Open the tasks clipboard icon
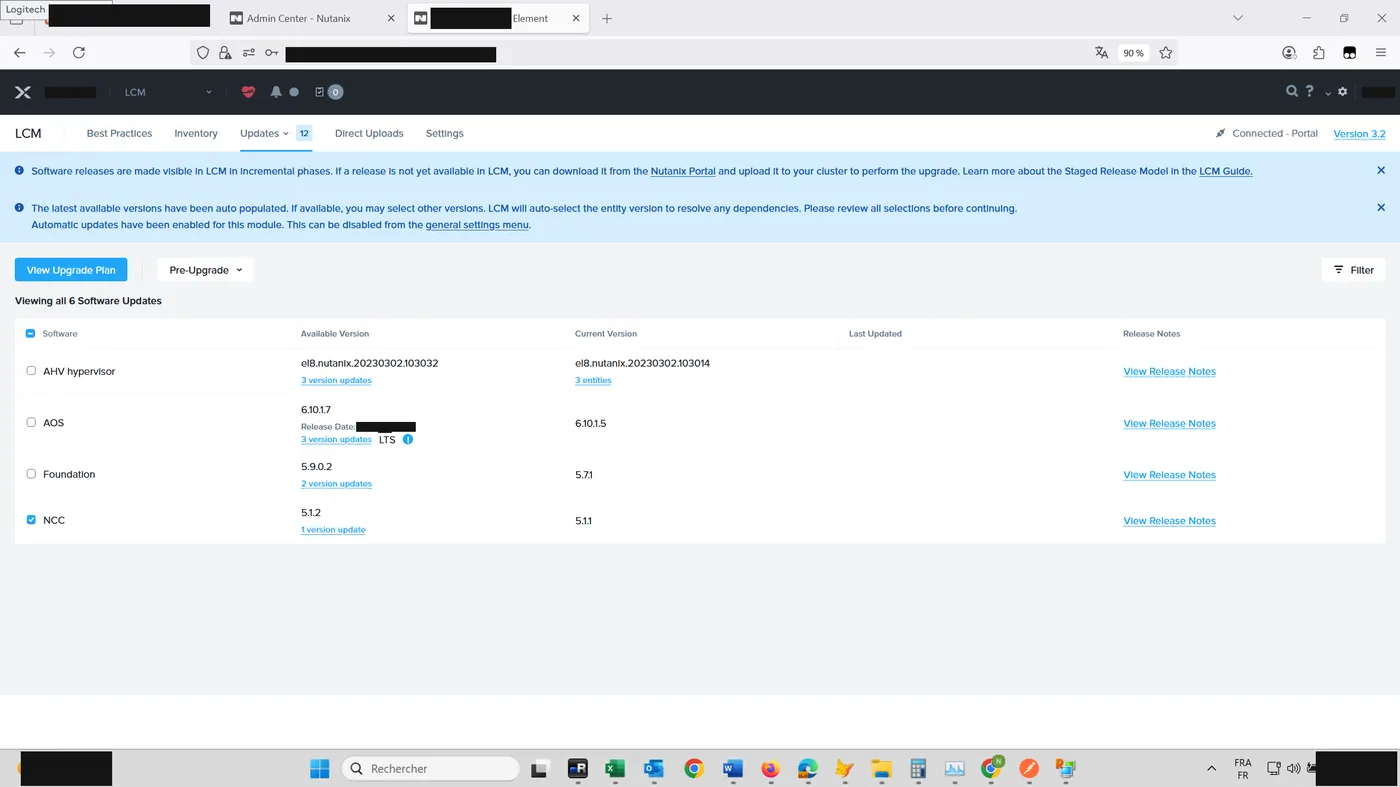The image size is (1400, 787). point(319,92)
